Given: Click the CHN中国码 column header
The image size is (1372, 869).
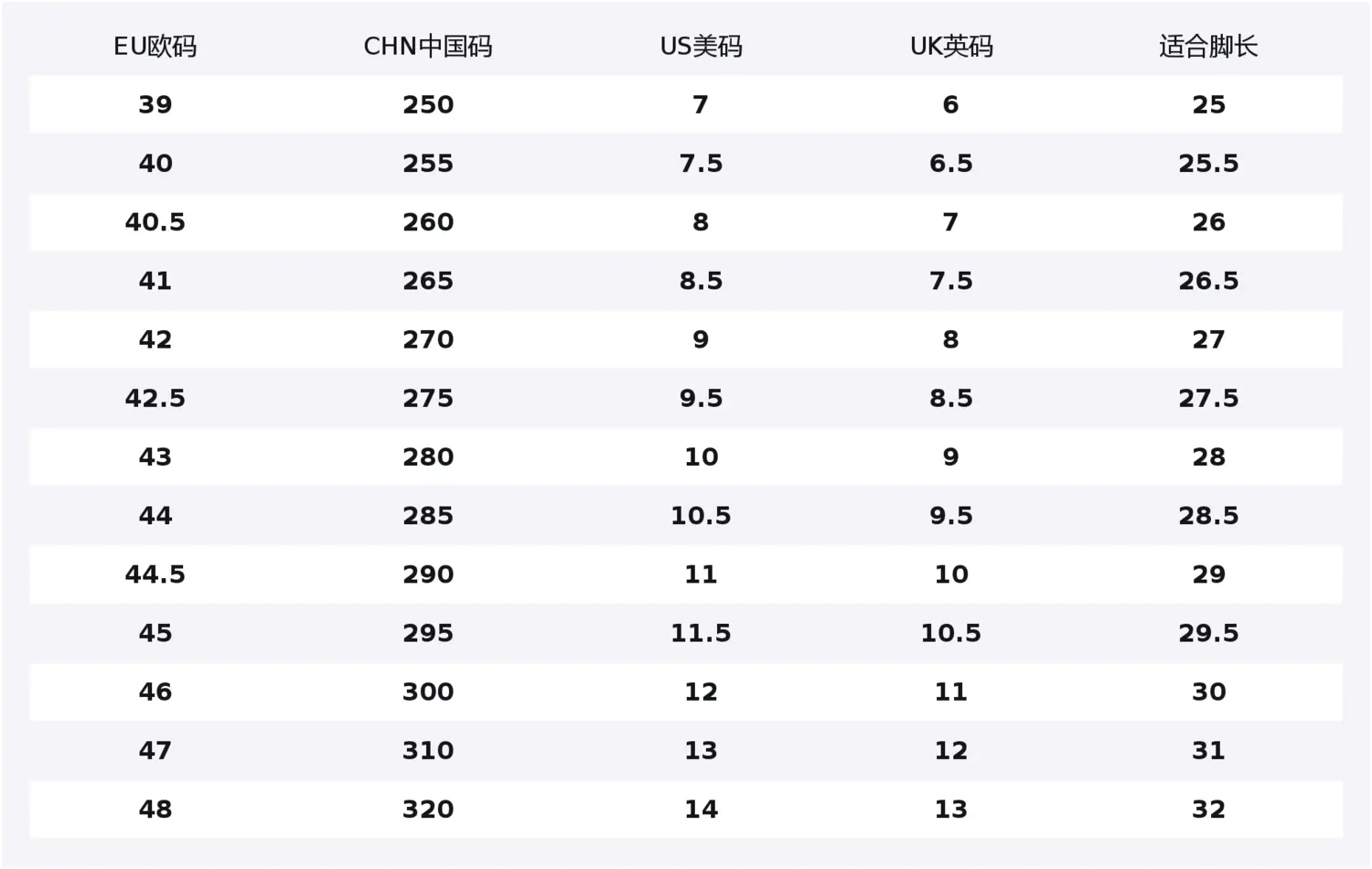Looking at the screenshot, I should (427, 47).
